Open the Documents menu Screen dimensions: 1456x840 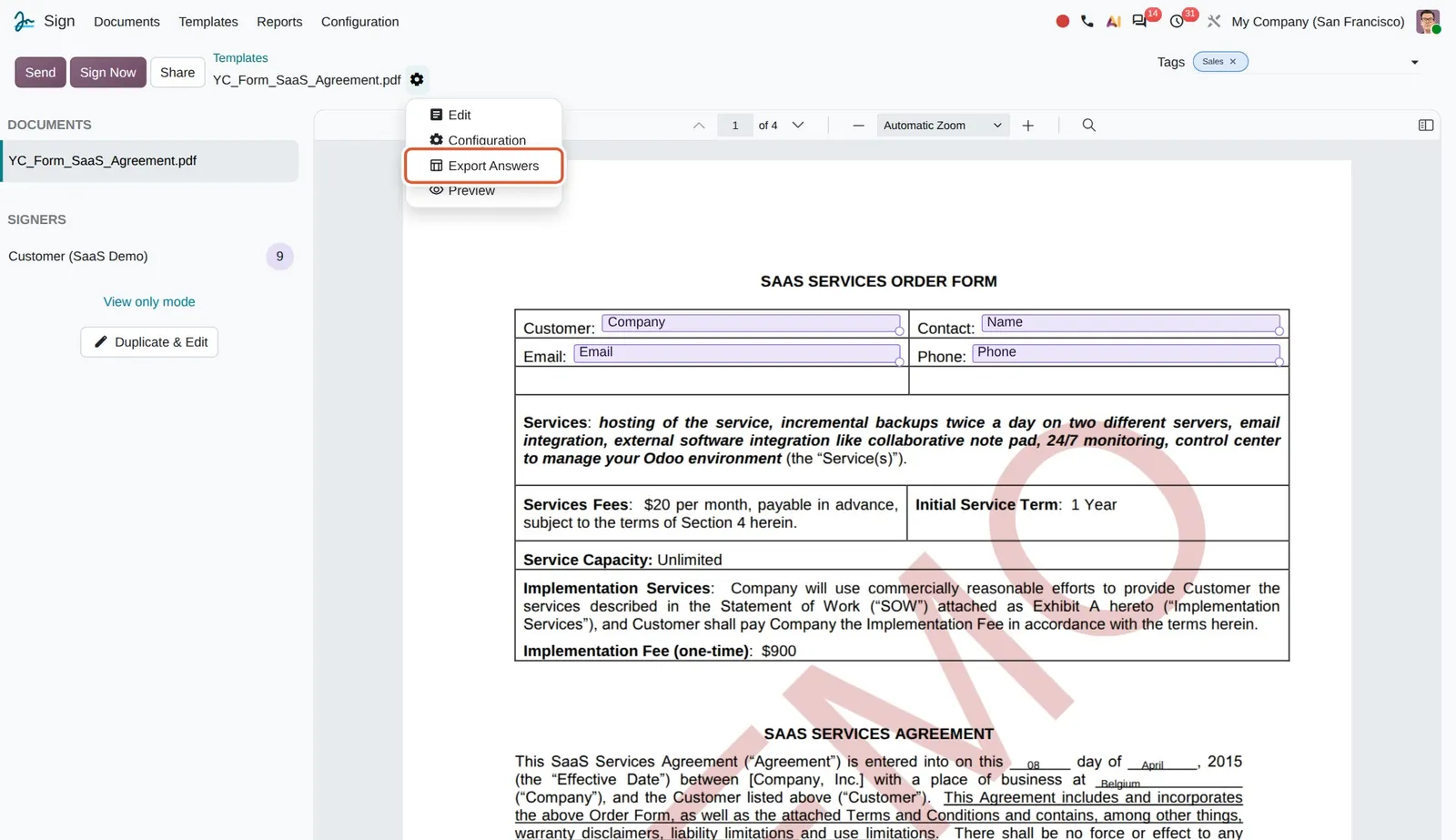pos(126,21)
